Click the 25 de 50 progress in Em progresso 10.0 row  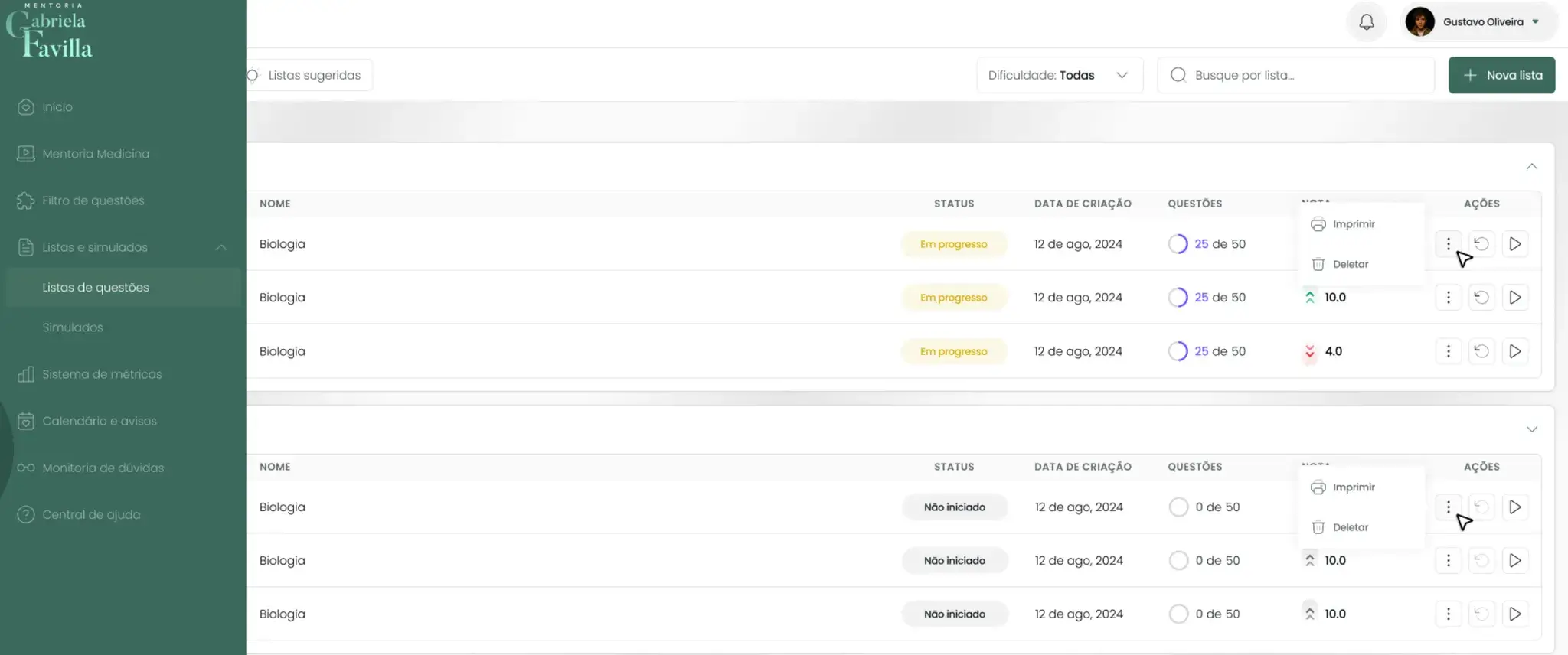tap(1207, 298)
